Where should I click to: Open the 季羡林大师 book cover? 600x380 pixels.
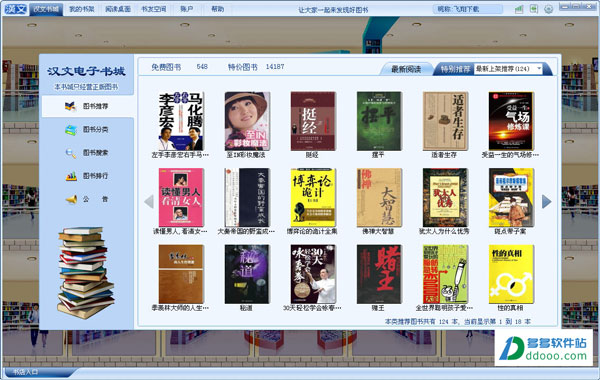click(181, 274)
